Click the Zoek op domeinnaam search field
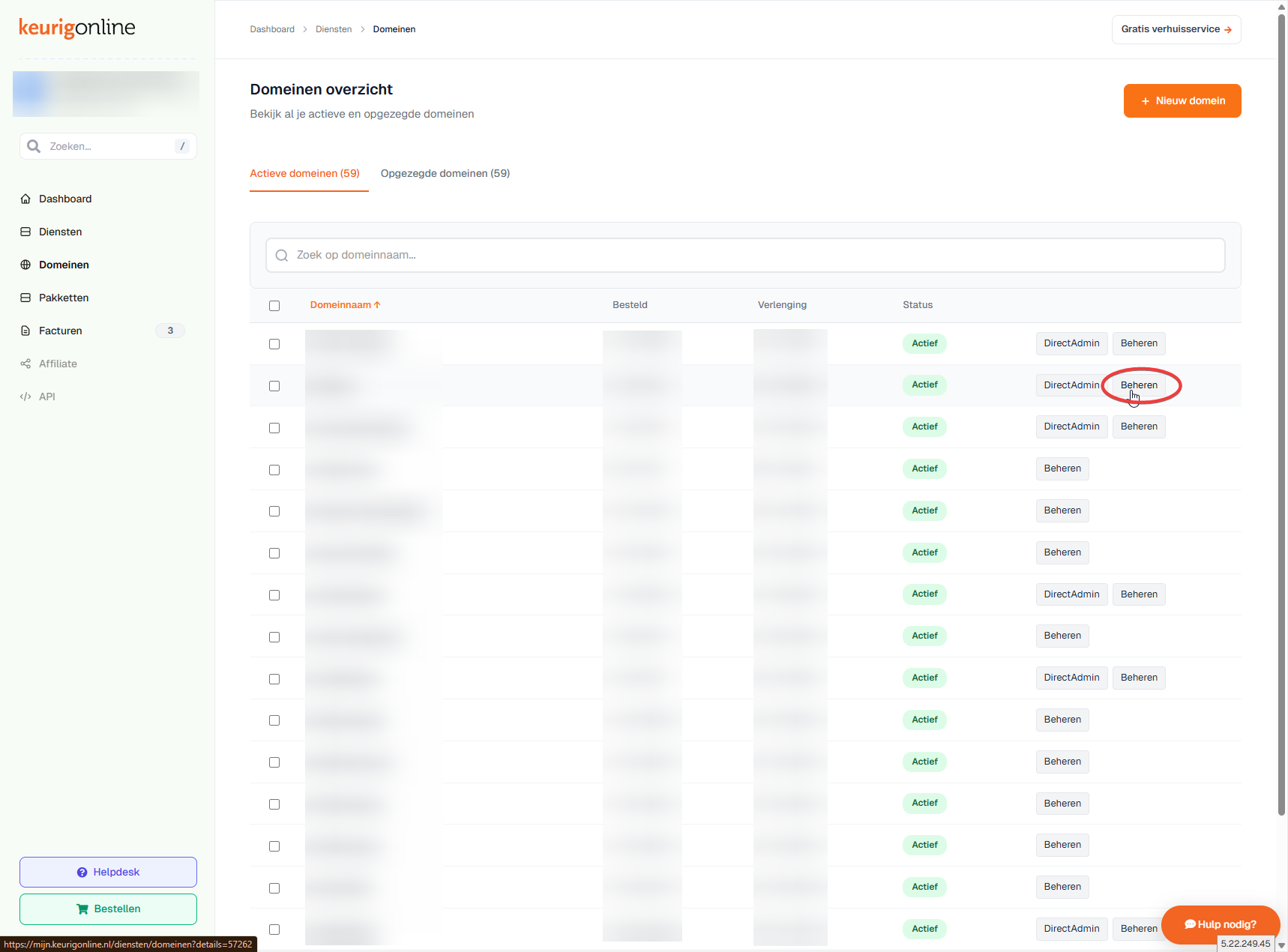This screenshot has width=1288, height=952. point(745,256)
